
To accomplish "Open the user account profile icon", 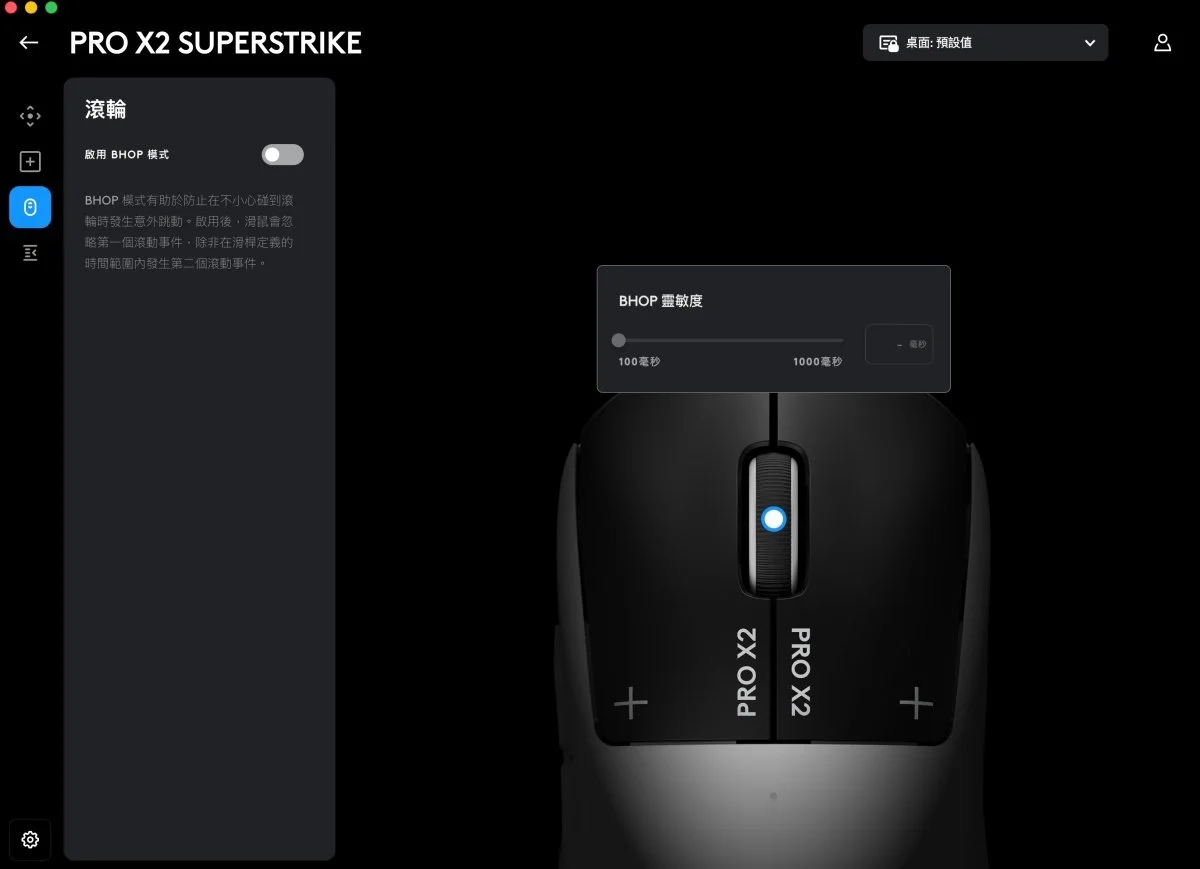I will tap(1162, 43).
